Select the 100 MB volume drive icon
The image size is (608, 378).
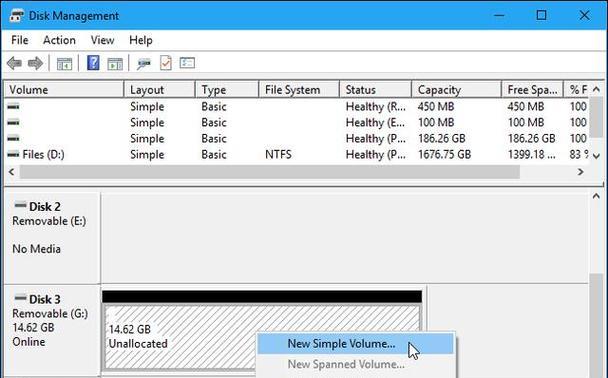[x=13, y=123]
